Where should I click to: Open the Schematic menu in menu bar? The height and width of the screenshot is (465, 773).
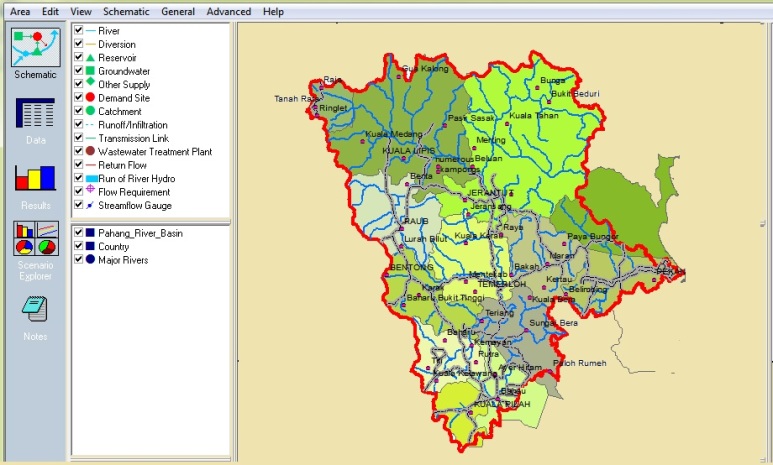click(126, 11)
